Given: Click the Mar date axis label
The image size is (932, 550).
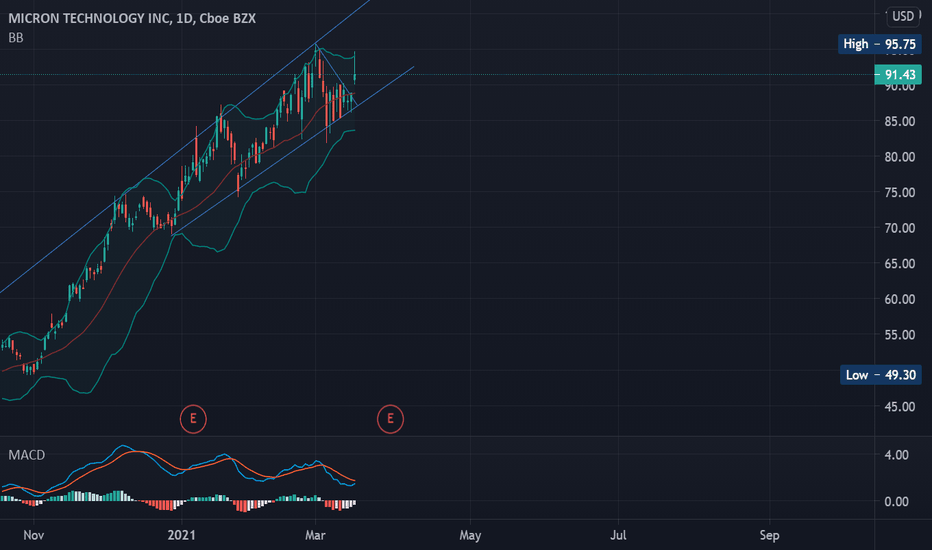Looking at the screenshot, I should [315, 536].
